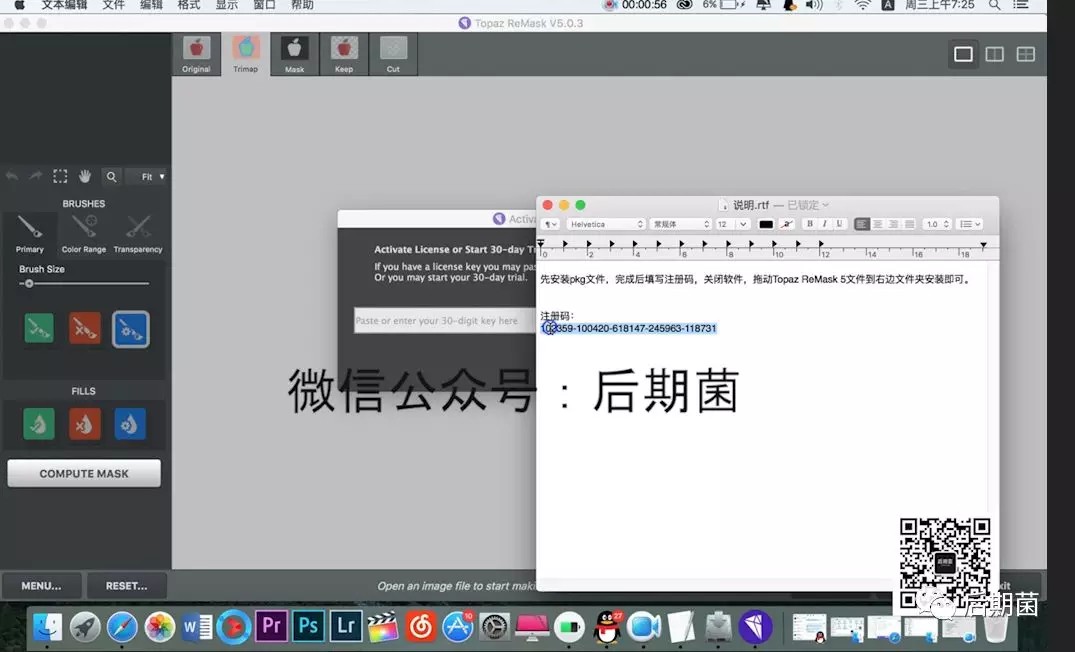Image resolution: width=1075 pixels, height=652 pixels.
Task: Open the Fit zoom dropdown
Action: click(152, 177)
